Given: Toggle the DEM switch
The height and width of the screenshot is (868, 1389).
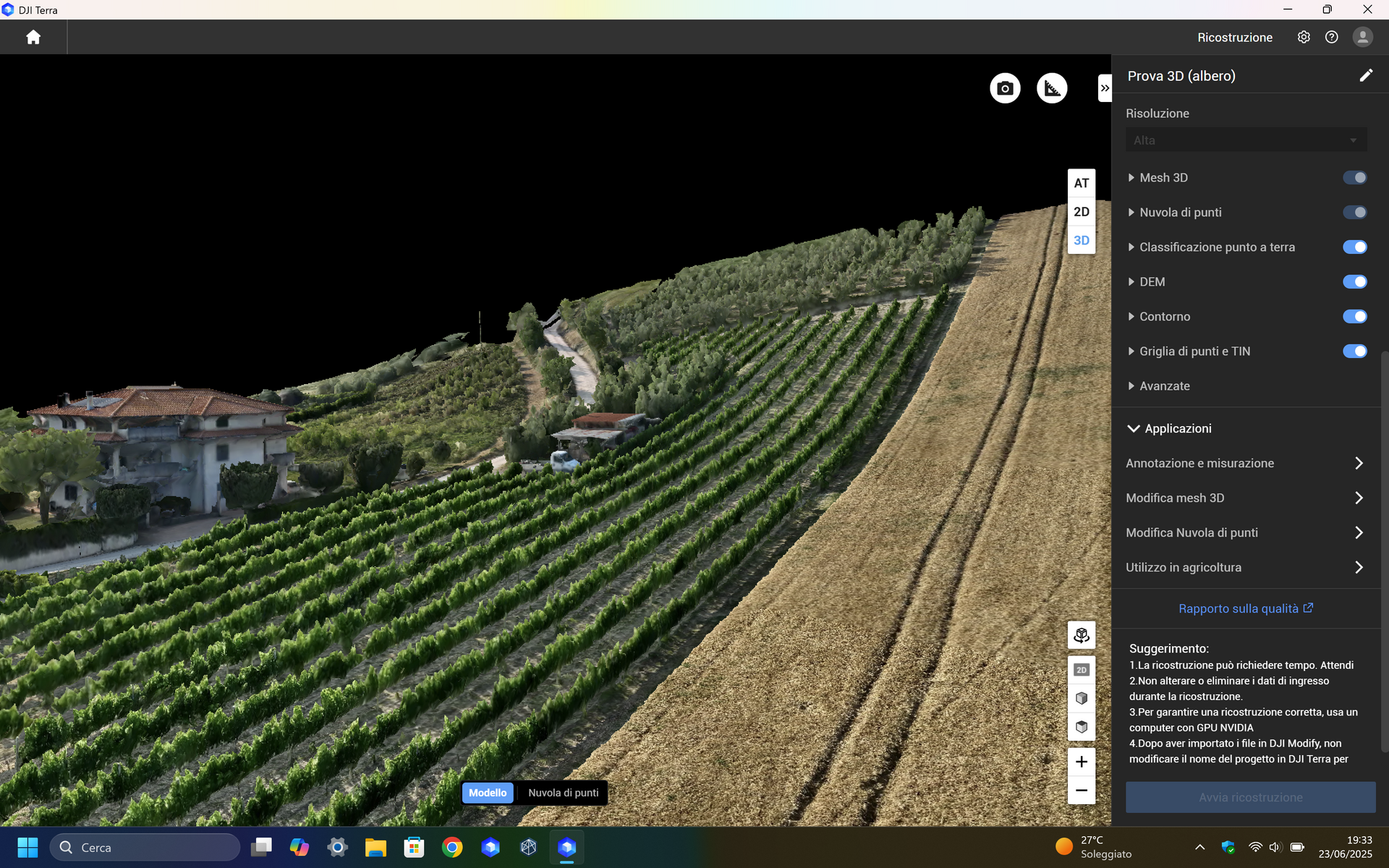Looking at the screenshot, I should coord(1354,281).
